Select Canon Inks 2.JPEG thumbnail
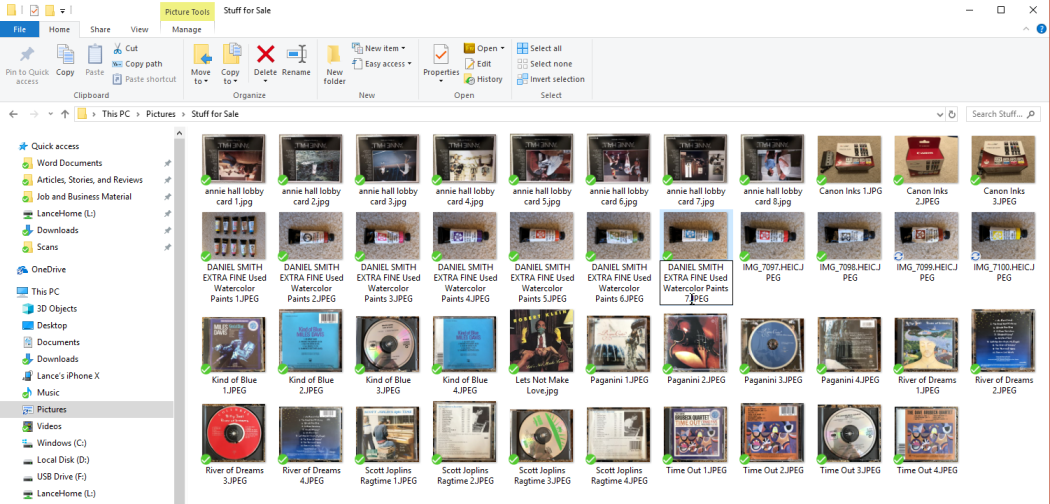The image size is (1050, 504). pos(927,159)
